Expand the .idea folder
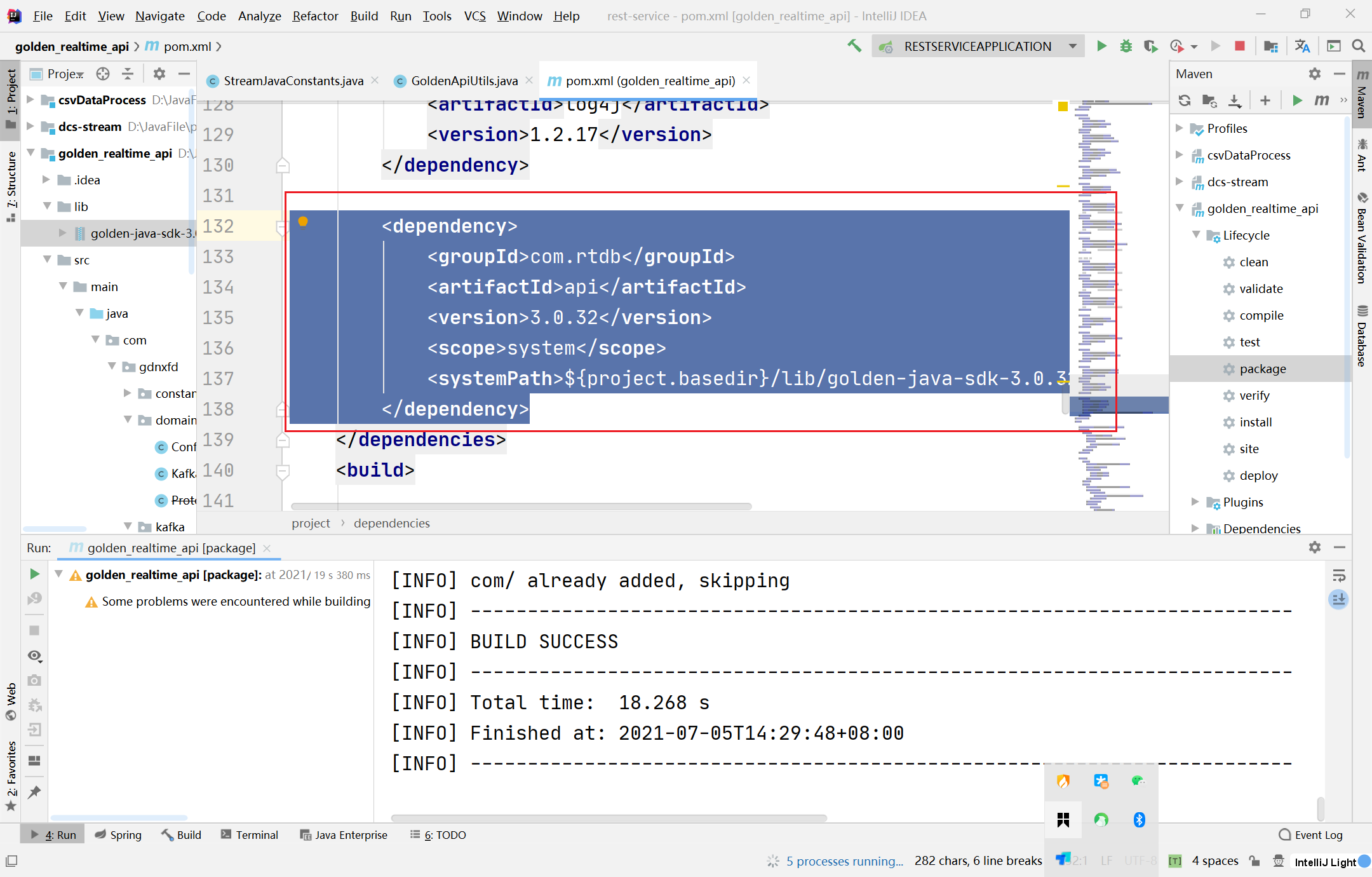 (x=46, y=179)
